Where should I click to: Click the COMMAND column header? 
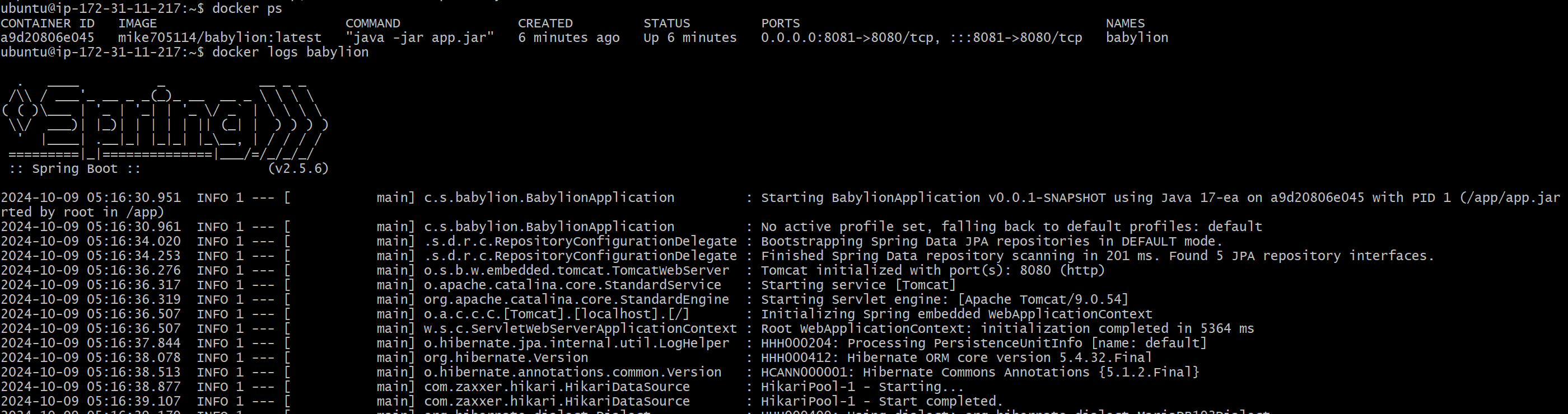[373, 23]
